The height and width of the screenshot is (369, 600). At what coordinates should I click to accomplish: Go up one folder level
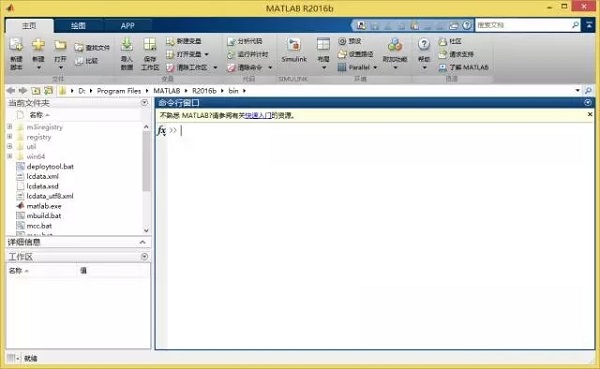pos(36,91)
